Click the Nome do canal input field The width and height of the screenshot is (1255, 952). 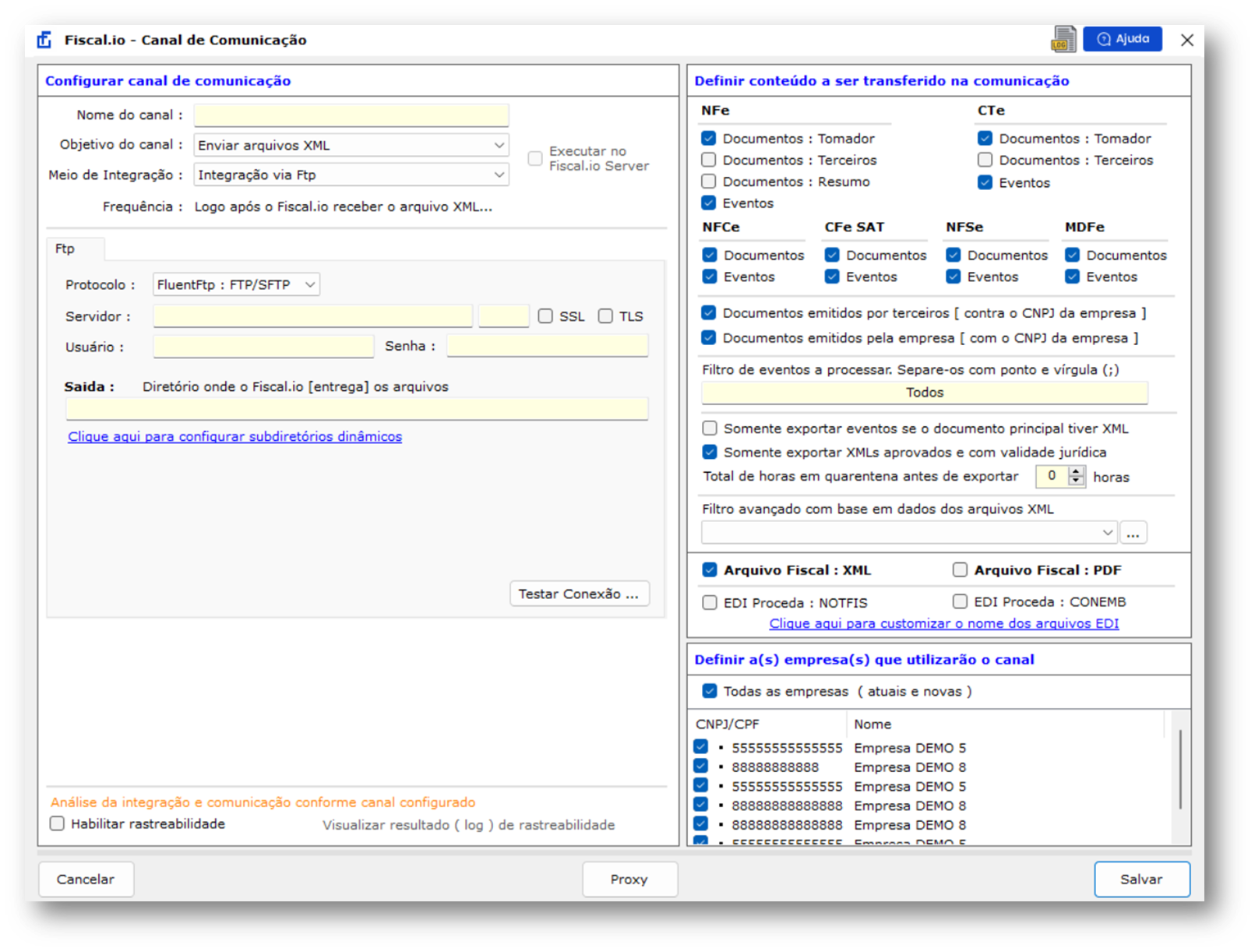point(351,115)
